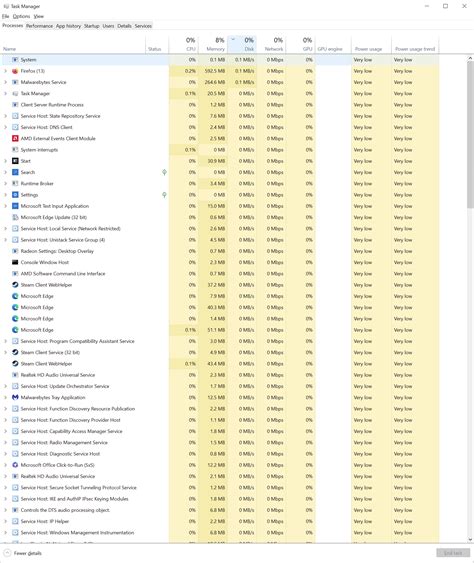Click the vertical scrollbar thumb

coord(470,135)
